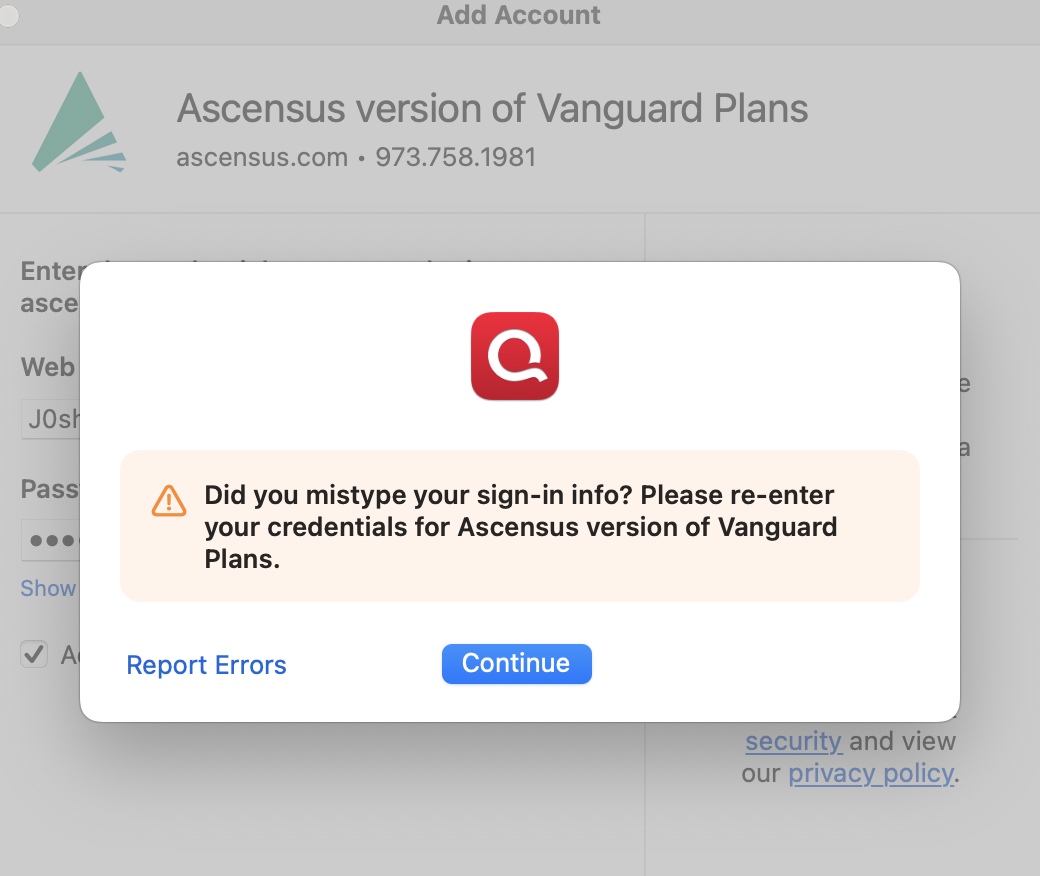Open the privacy policy link
1040x876 pixels.
pyautogui.click(x=870, y=773)
